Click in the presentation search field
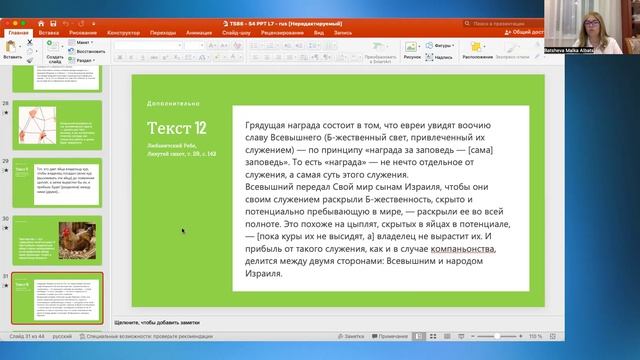The width and height of the screenshot is (640, 360). point(504,24)
